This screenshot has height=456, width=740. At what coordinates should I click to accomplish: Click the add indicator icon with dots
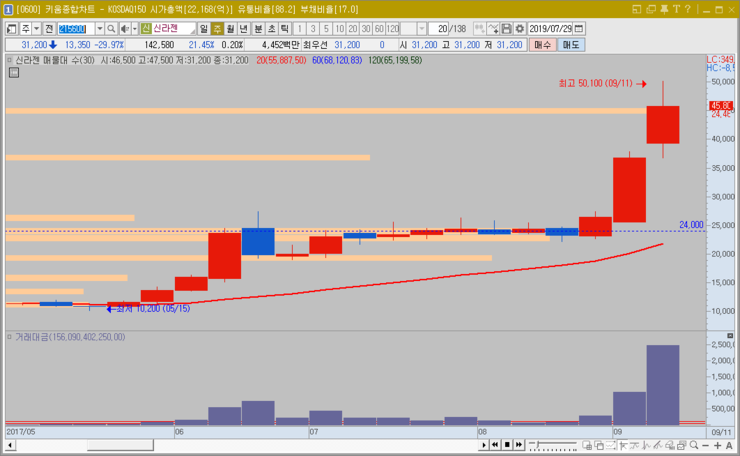coord(479,29)
